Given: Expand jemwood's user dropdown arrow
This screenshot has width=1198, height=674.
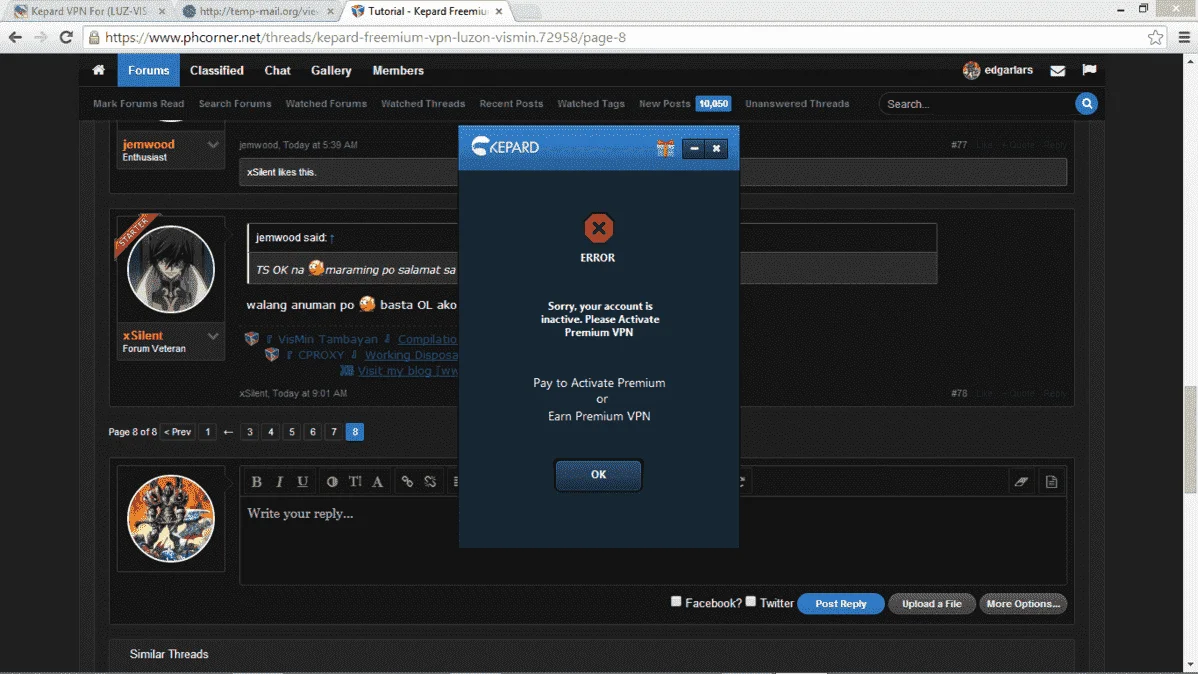Looking at the screenshot, I should (213, 144).
